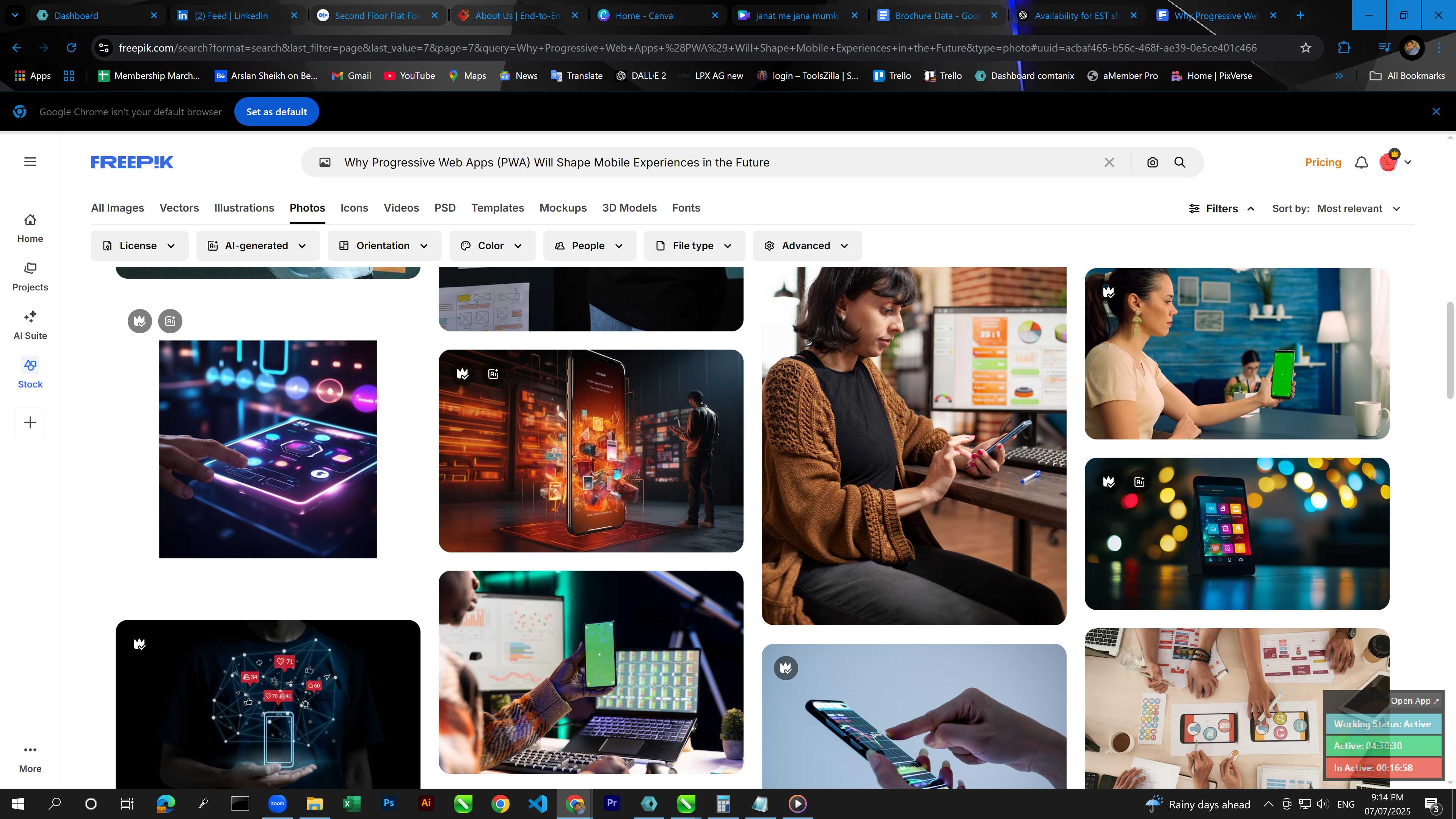Switch to Templates tab
1456x819 pixels.
[497, 207]
